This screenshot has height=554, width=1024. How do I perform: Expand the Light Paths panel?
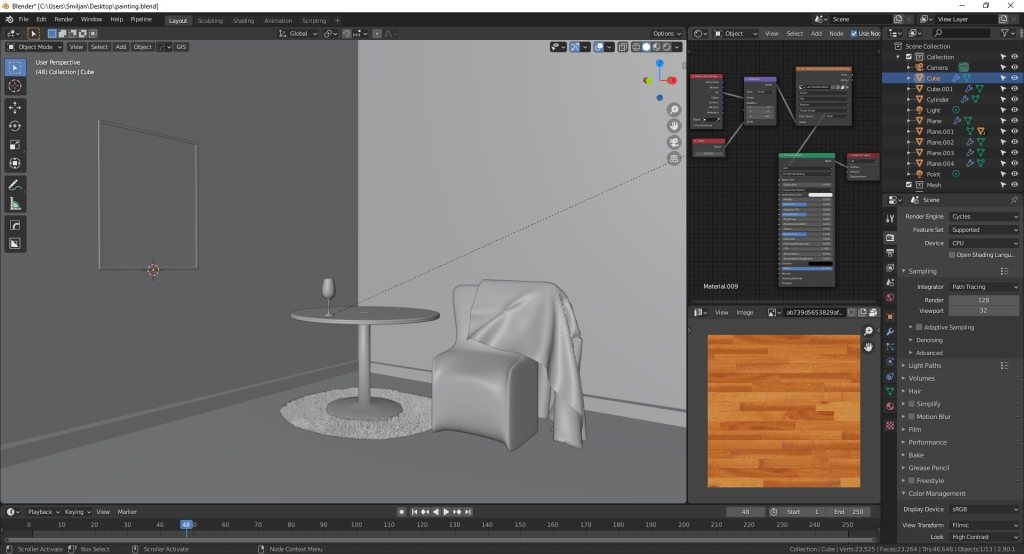(x=925, y=365)
